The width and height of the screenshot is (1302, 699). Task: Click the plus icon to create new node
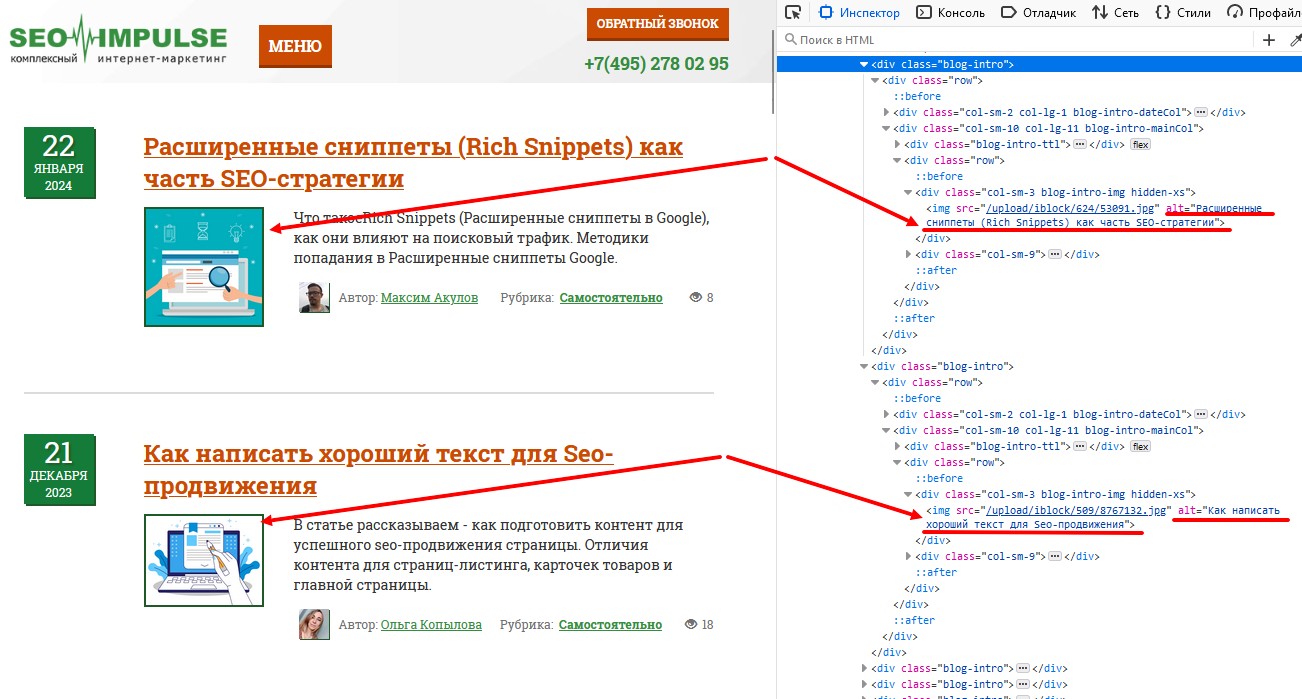tap(1269, 40)
